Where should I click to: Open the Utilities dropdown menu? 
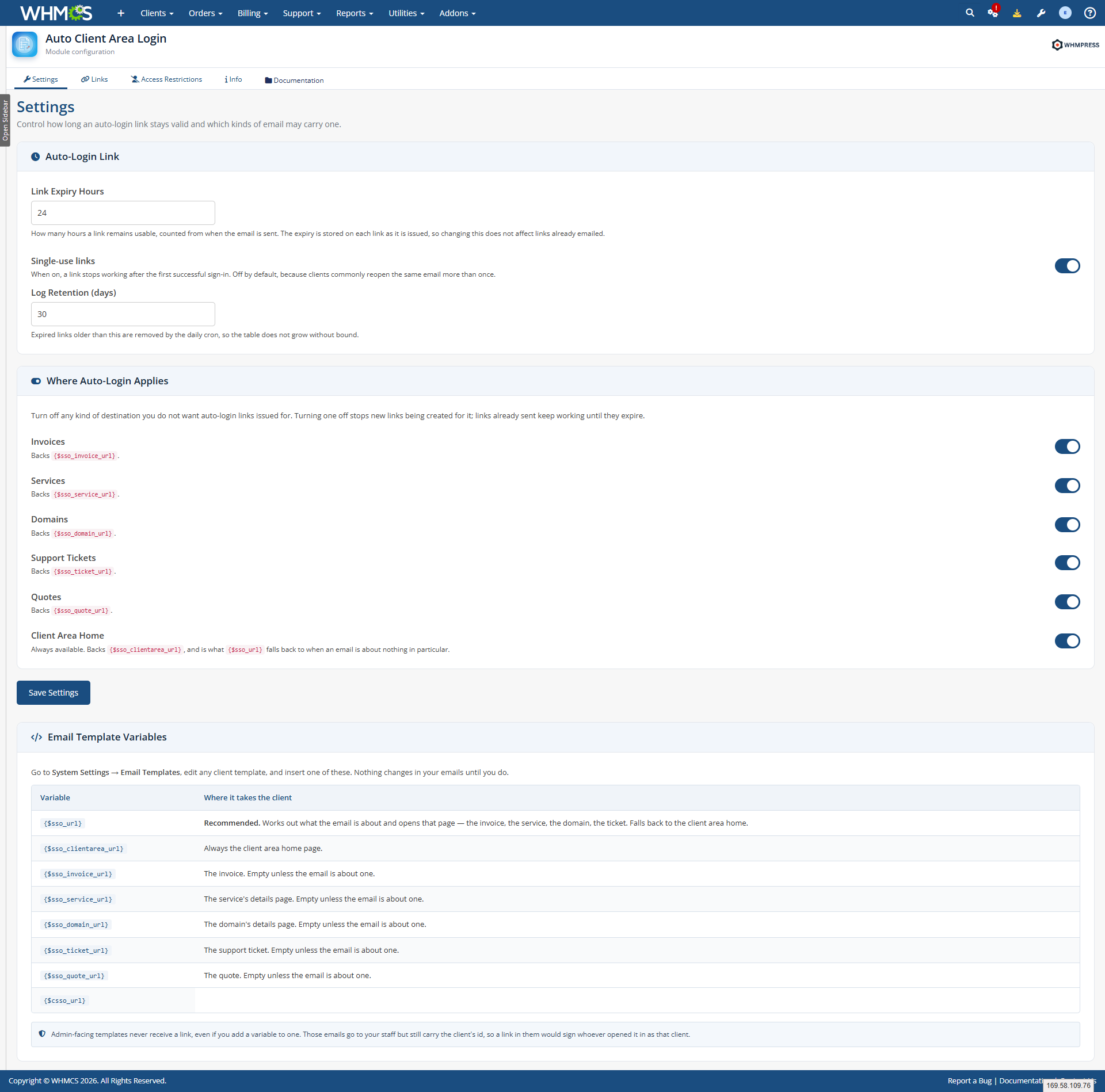click(406, 13)
